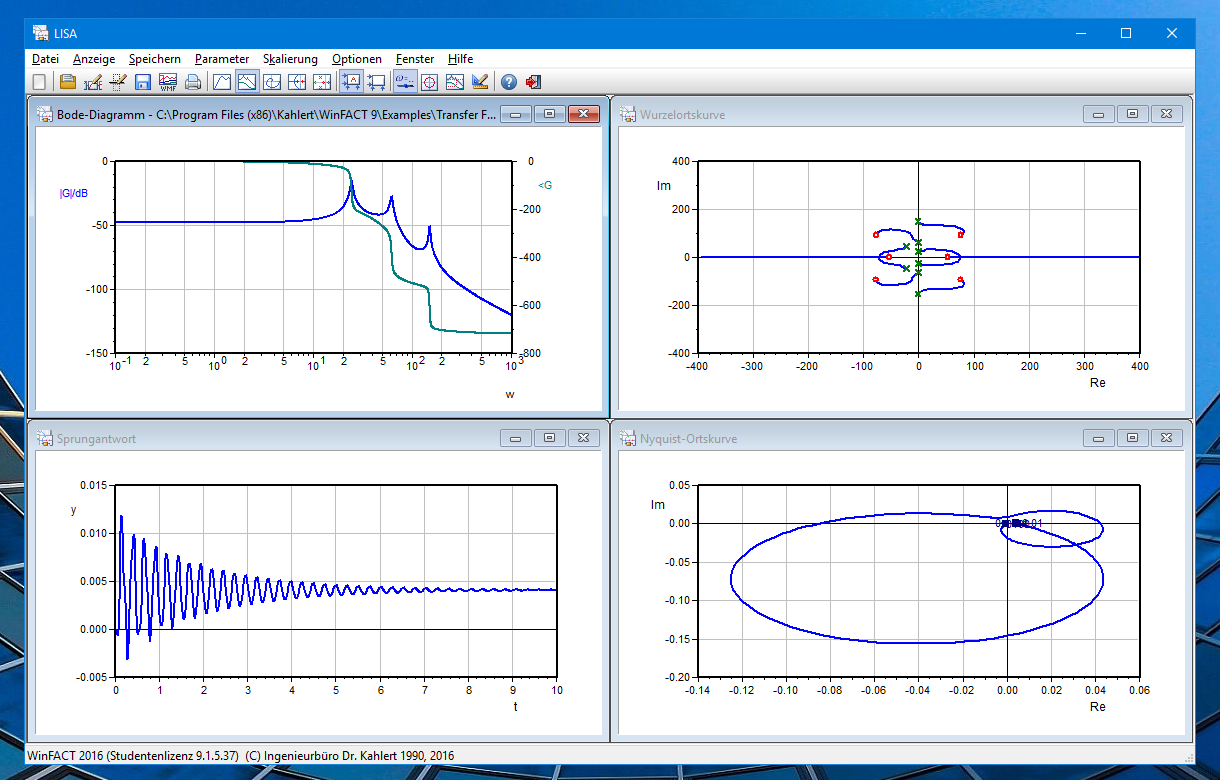Activate the red crosshair cursor icon
This screenshot has width=1220, height=780.
click(430, 82)
